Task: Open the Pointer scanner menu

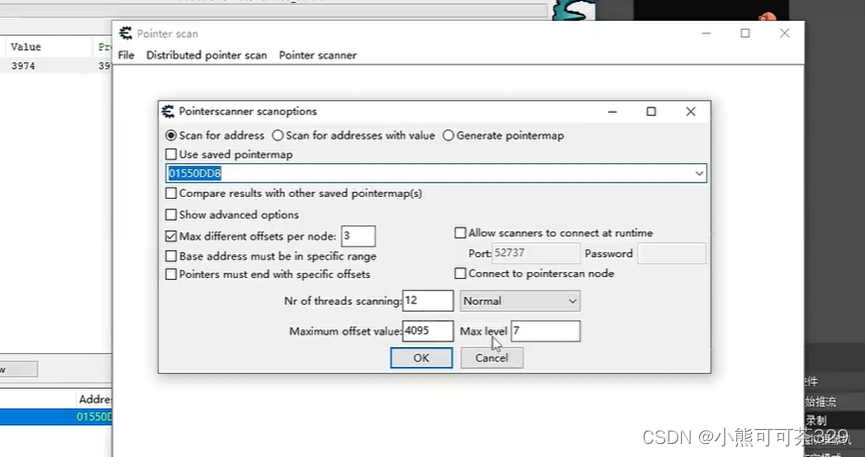Action: pos(318,55)
